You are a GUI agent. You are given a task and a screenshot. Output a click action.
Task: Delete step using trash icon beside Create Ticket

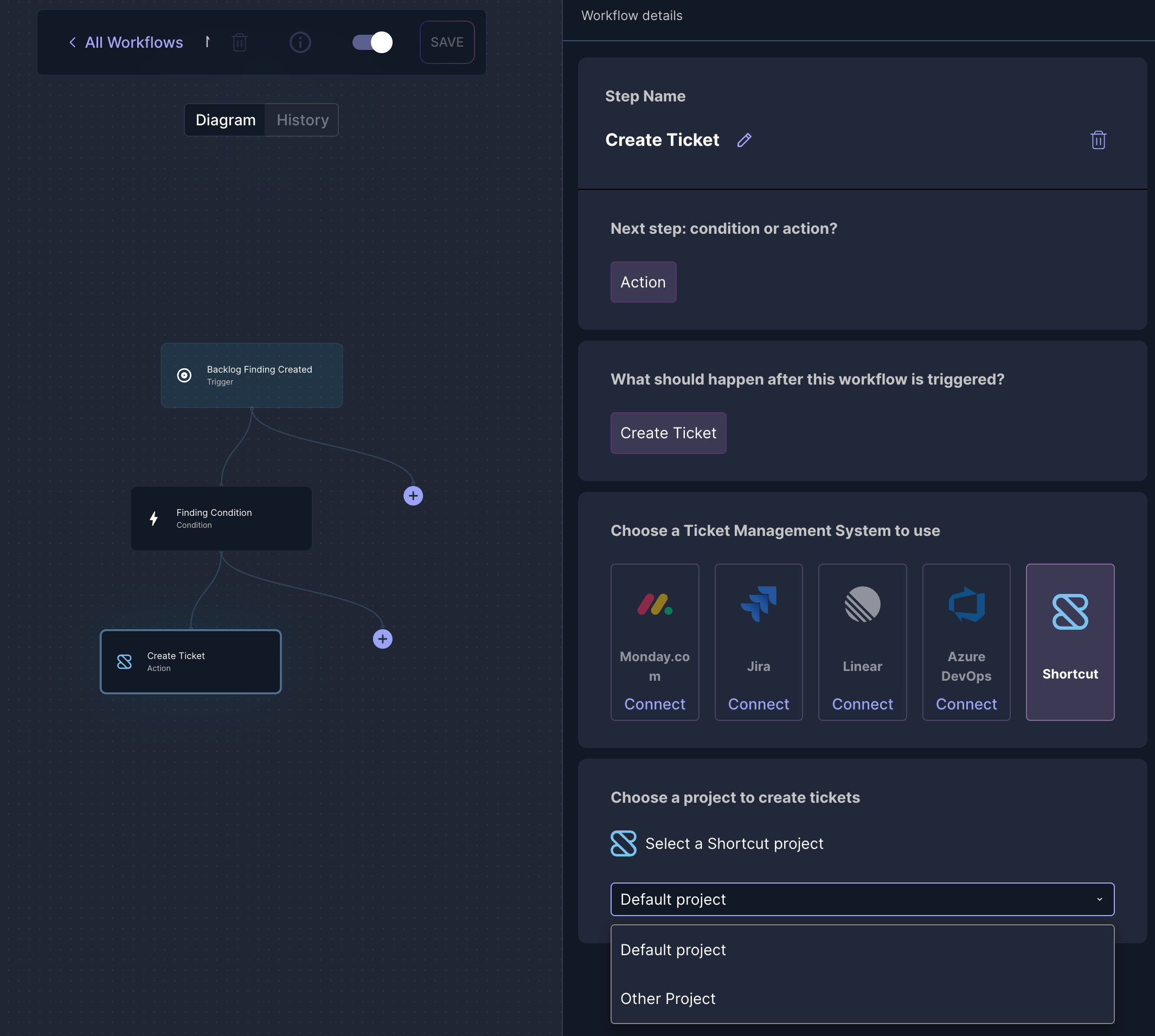tap(1098, 140)
